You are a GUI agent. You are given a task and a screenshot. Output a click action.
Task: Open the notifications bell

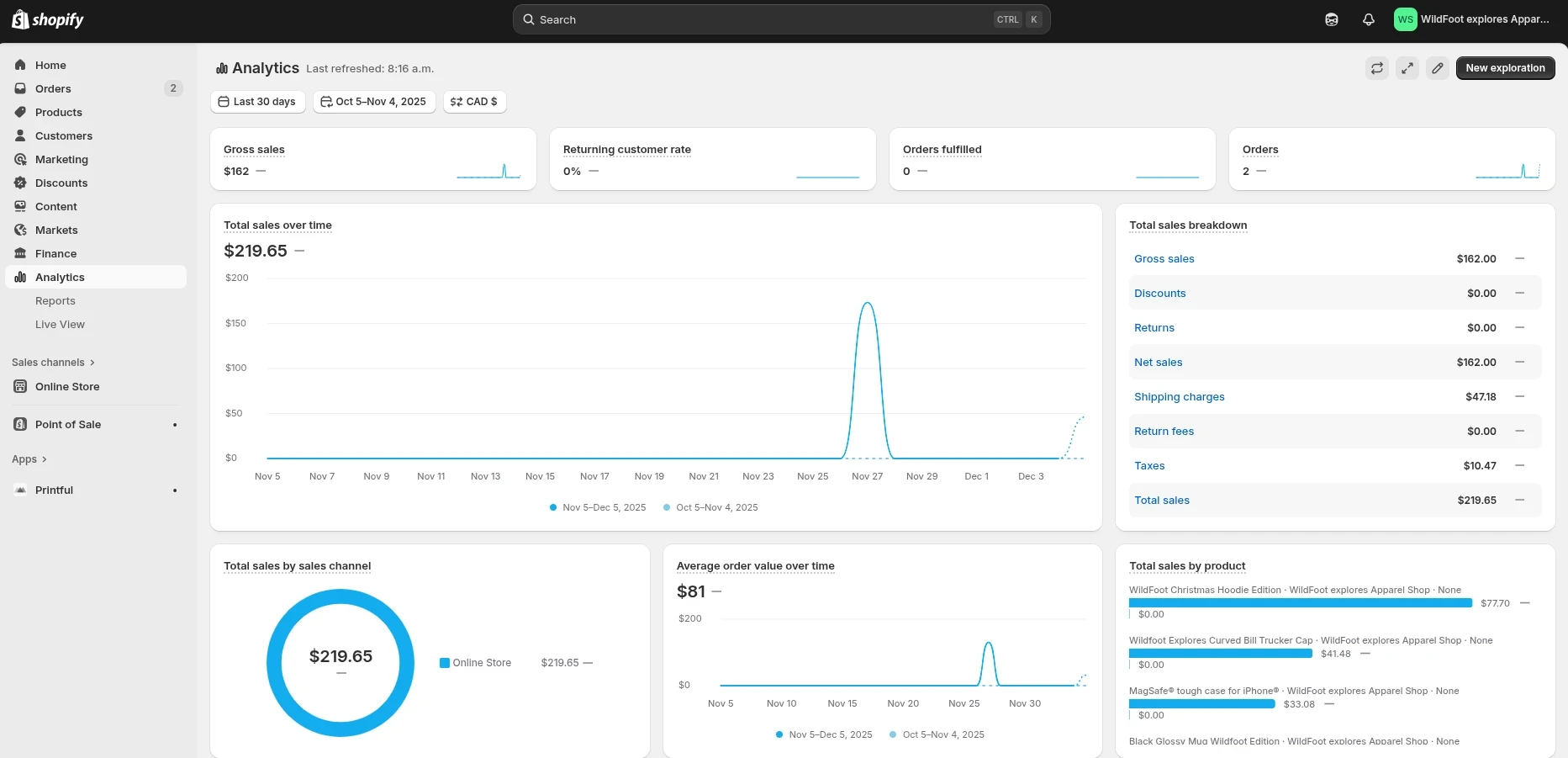(x=1369, y=19)
